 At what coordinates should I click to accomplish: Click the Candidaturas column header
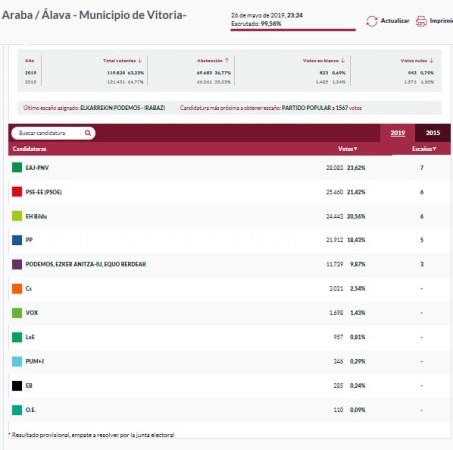(29, 149)
